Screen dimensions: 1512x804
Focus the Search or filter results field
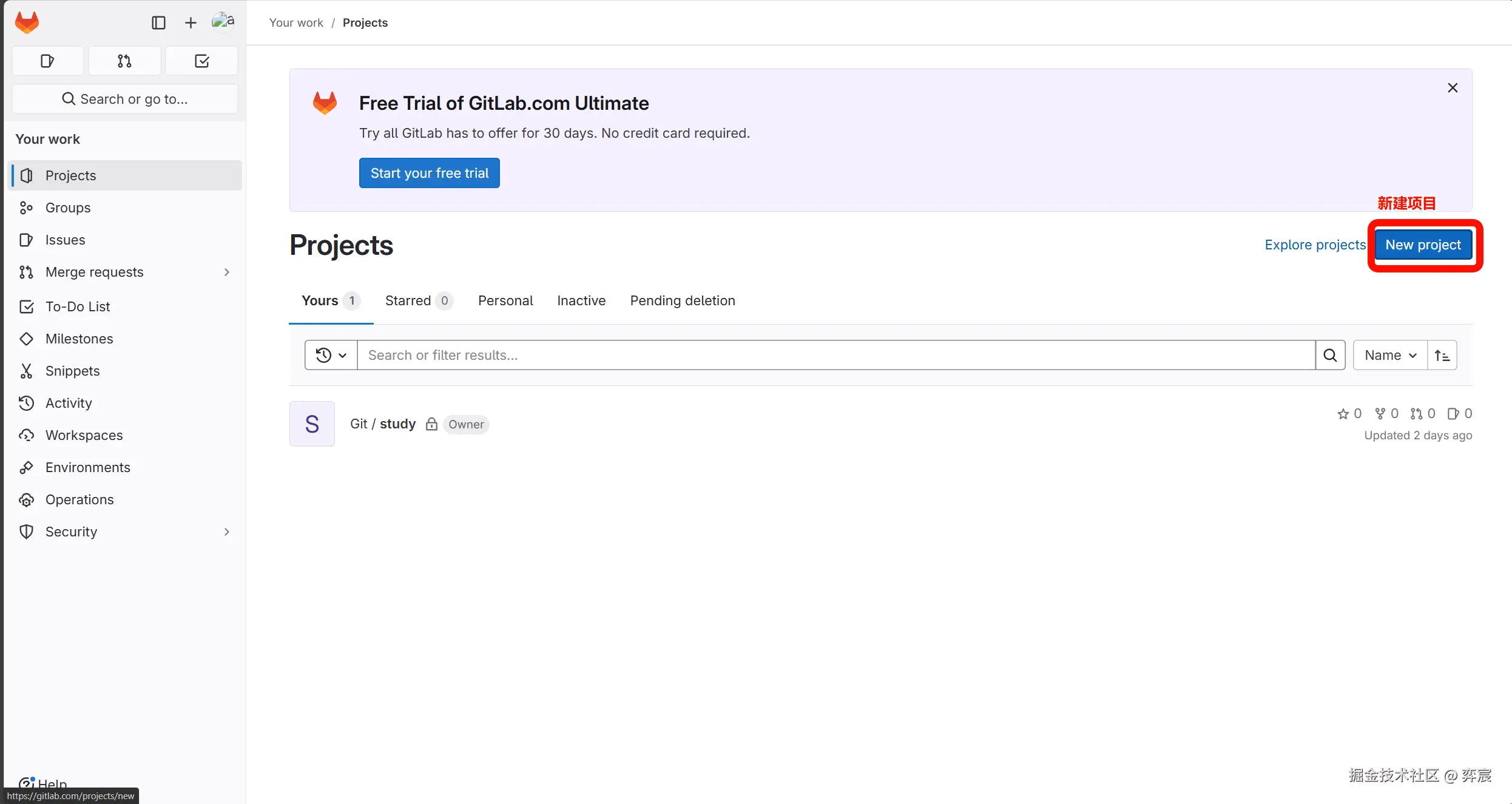[x=835, y=355]
